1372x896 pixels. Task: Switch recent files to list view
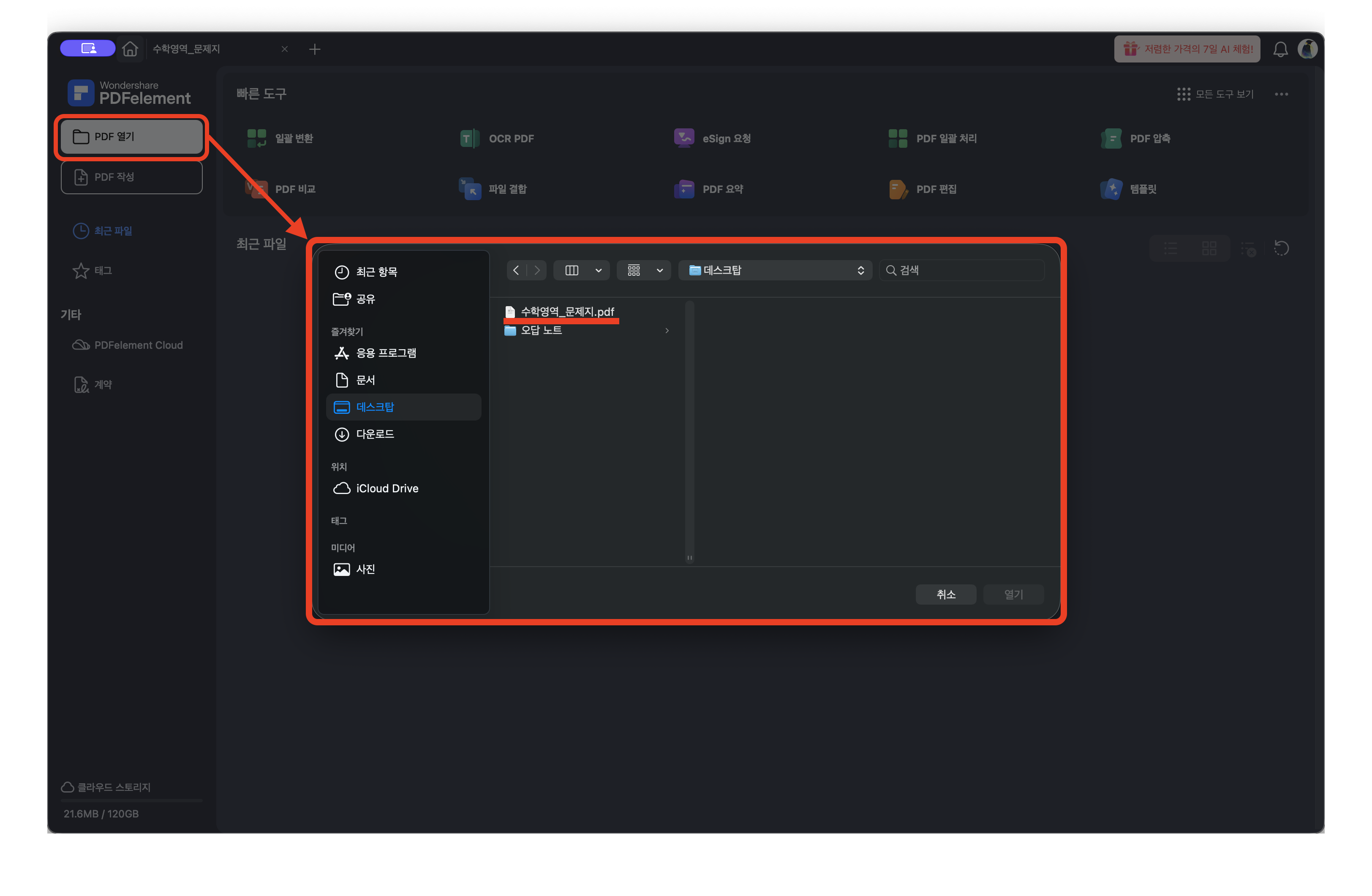coord(1170,248)
